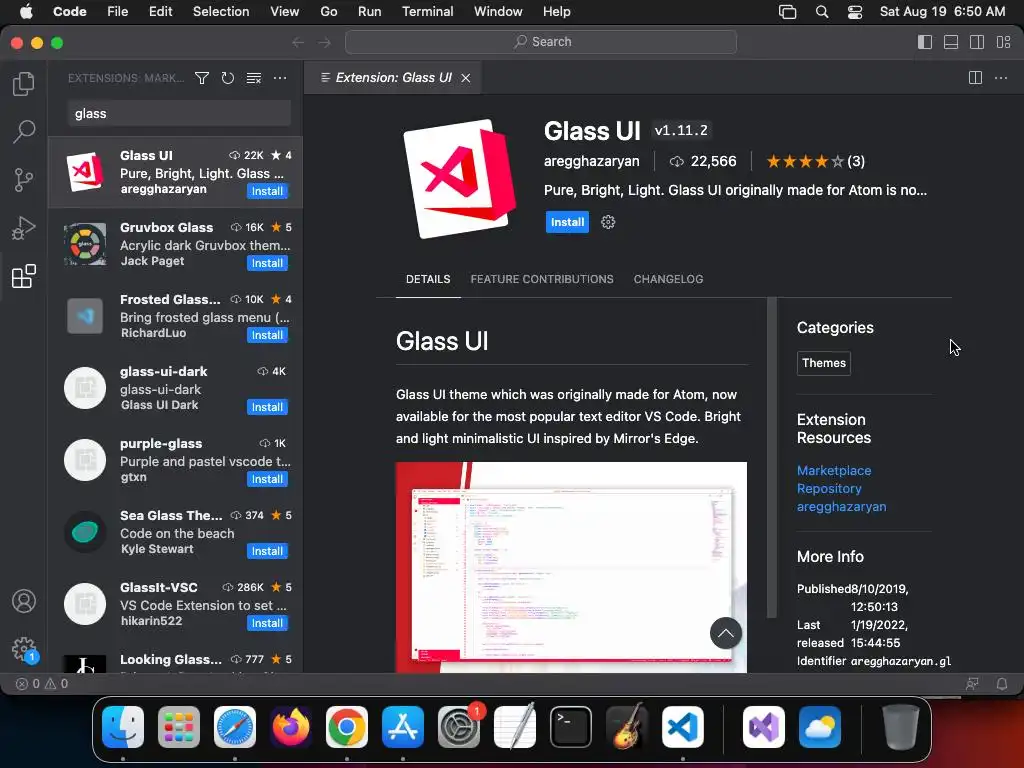Open editor more actions ellipsis

1001,78
